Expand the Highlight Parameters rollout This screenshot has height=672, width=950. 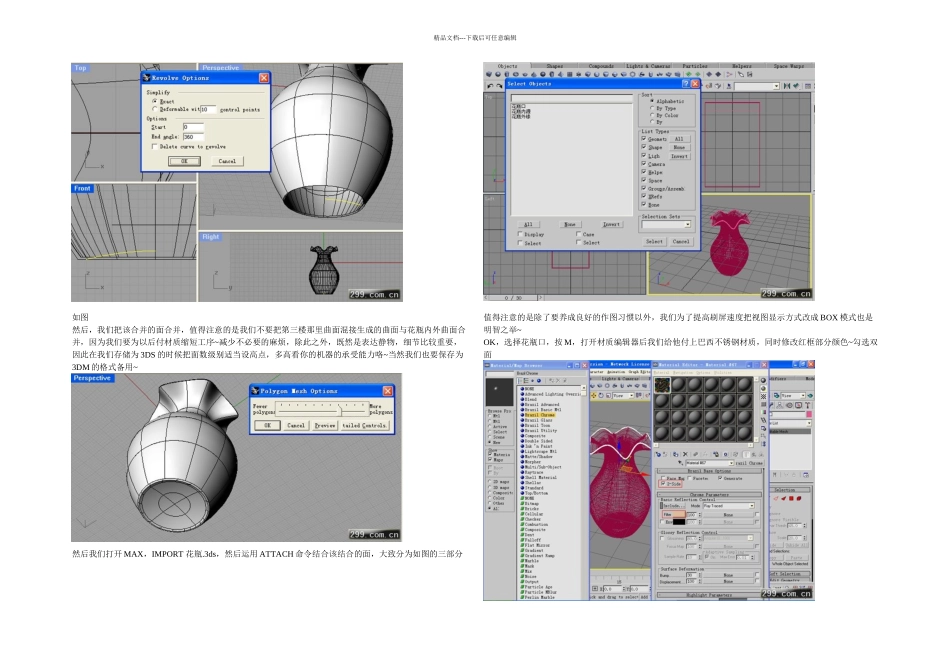click(708, 596)
